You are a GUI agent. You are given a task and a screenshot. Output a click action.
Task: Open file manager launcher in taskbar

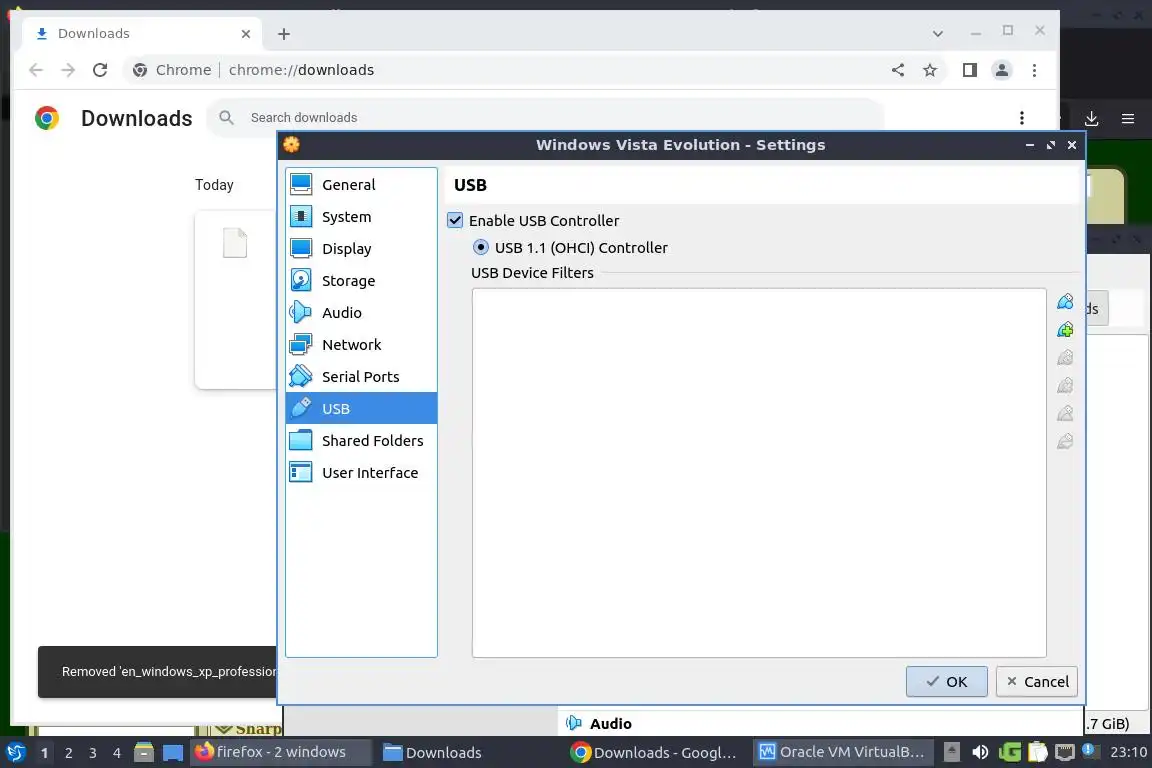(x=144, y=752)
